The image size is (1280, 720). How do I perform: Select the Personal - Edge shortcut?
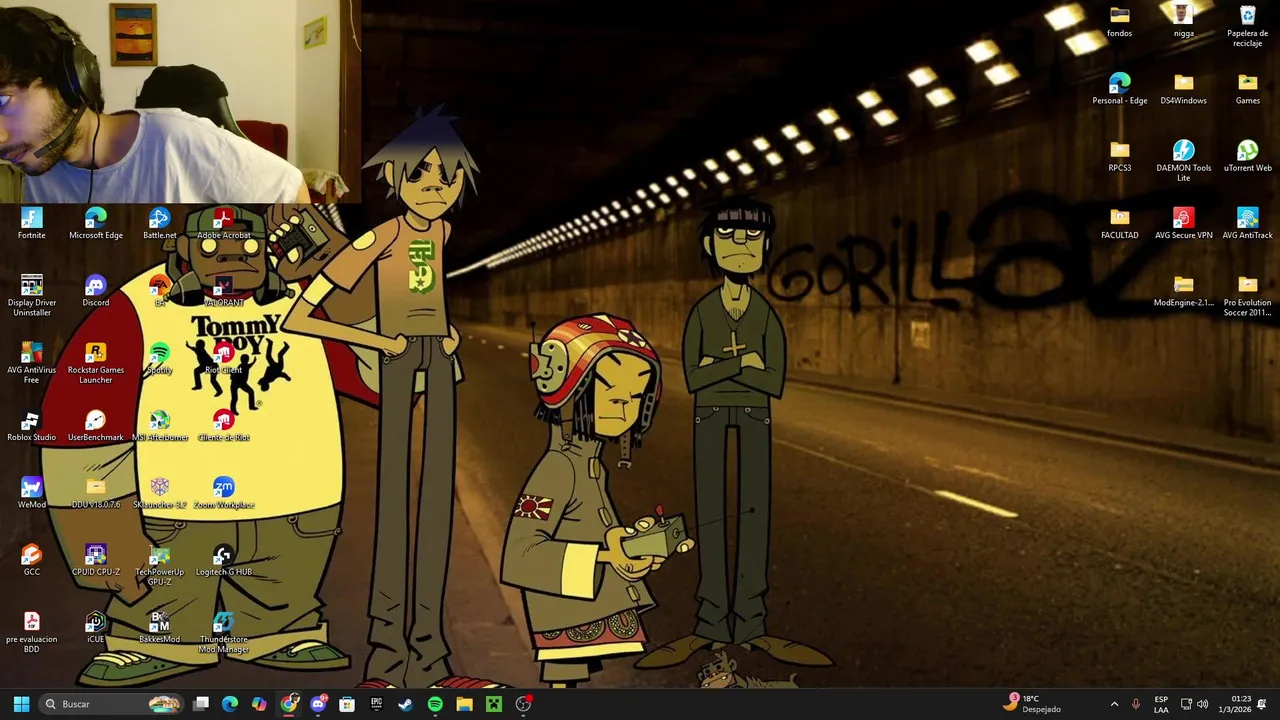pos(1120,89)
